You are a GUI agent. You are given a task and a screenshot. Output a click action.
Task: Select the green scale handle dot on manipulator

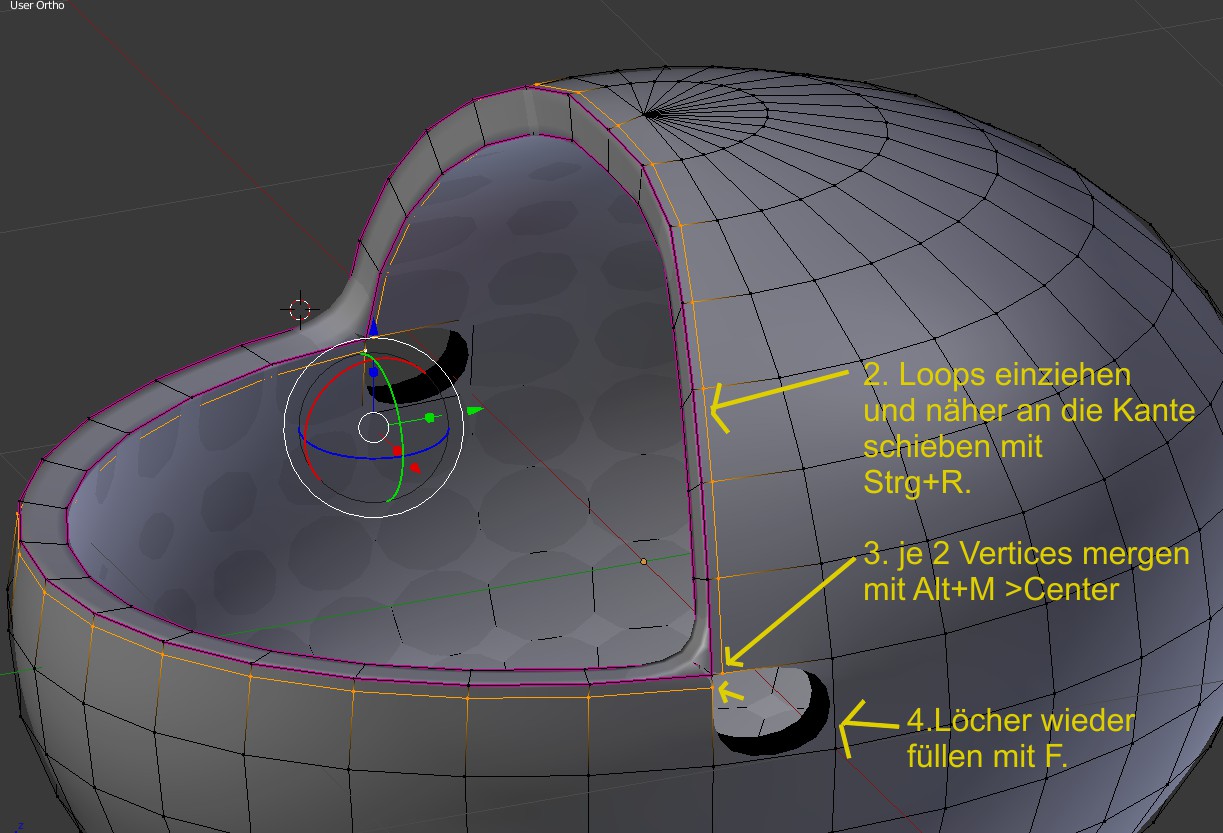pyautogui.click(x=429, y=417)
